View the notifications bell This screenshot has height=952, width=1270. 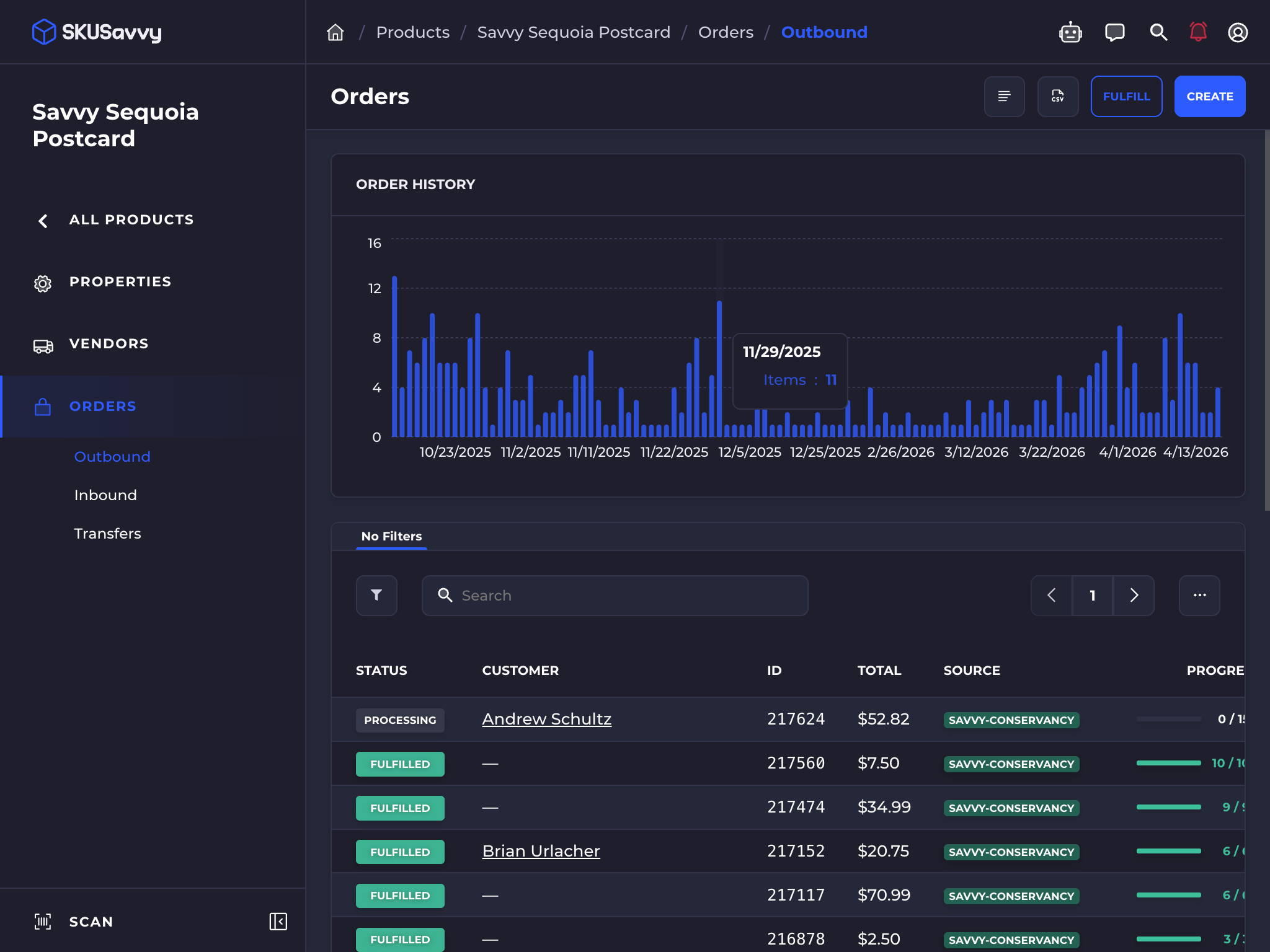[x=1197, y=32]
